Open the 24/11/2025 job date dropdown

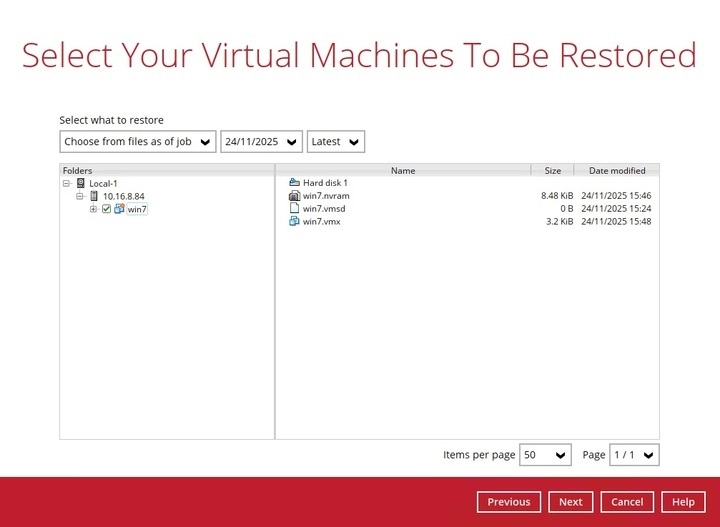[x=261, y=141]
